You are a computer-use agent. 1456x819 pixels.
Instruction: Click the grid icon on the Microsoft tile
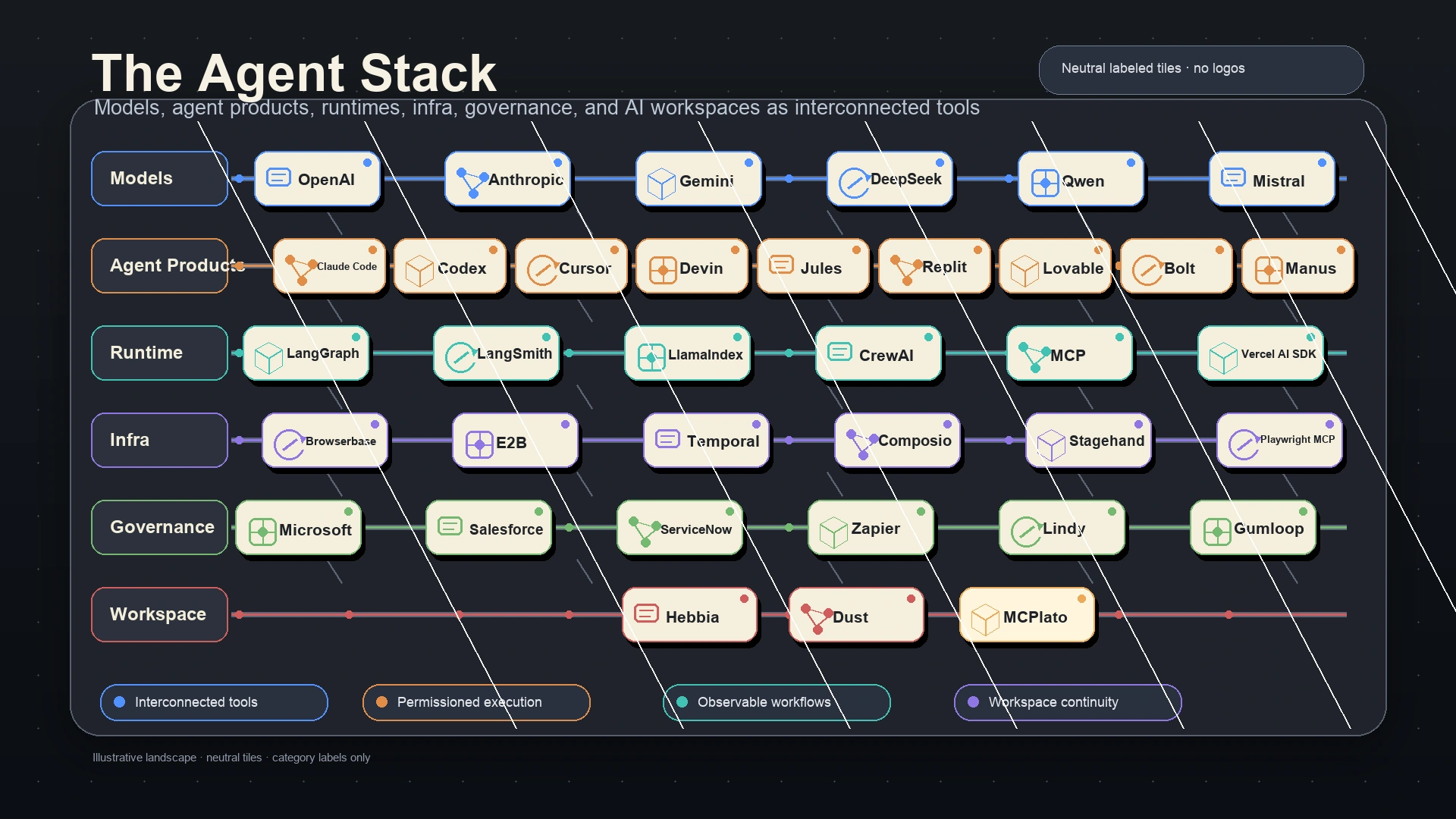pos(262,532)
